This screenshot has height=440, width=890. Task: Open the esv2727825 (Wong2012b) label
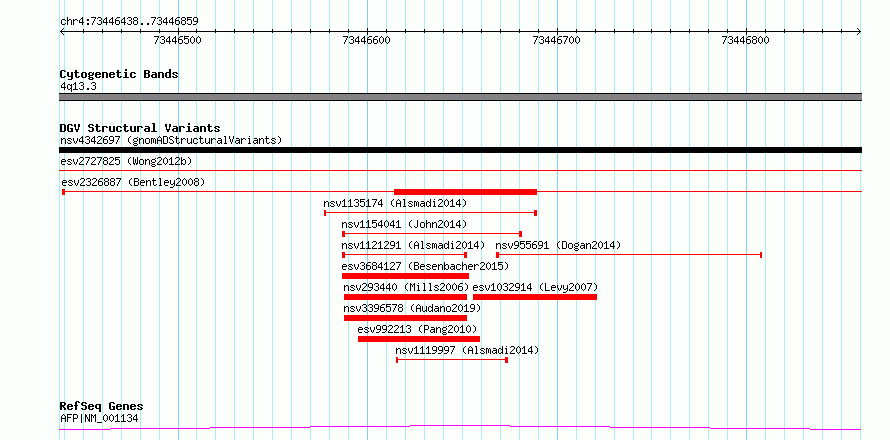coord(126,161)
